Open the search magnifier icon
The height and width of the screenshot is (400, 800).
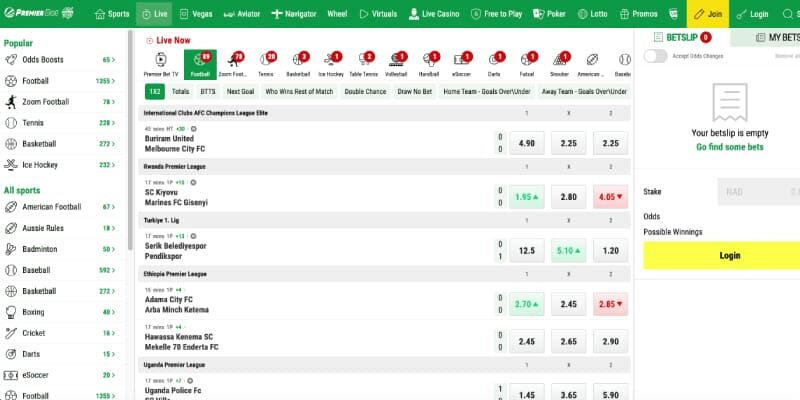(x=788, y=14)
